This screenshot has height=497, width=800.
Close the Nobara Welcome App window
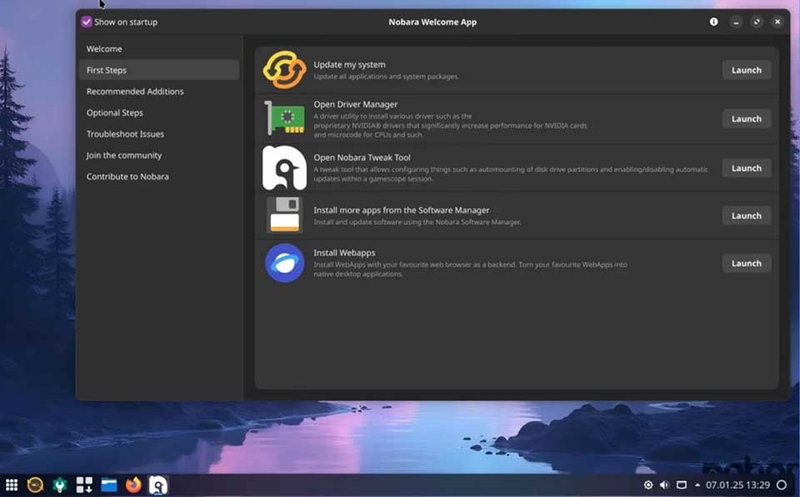778,22
